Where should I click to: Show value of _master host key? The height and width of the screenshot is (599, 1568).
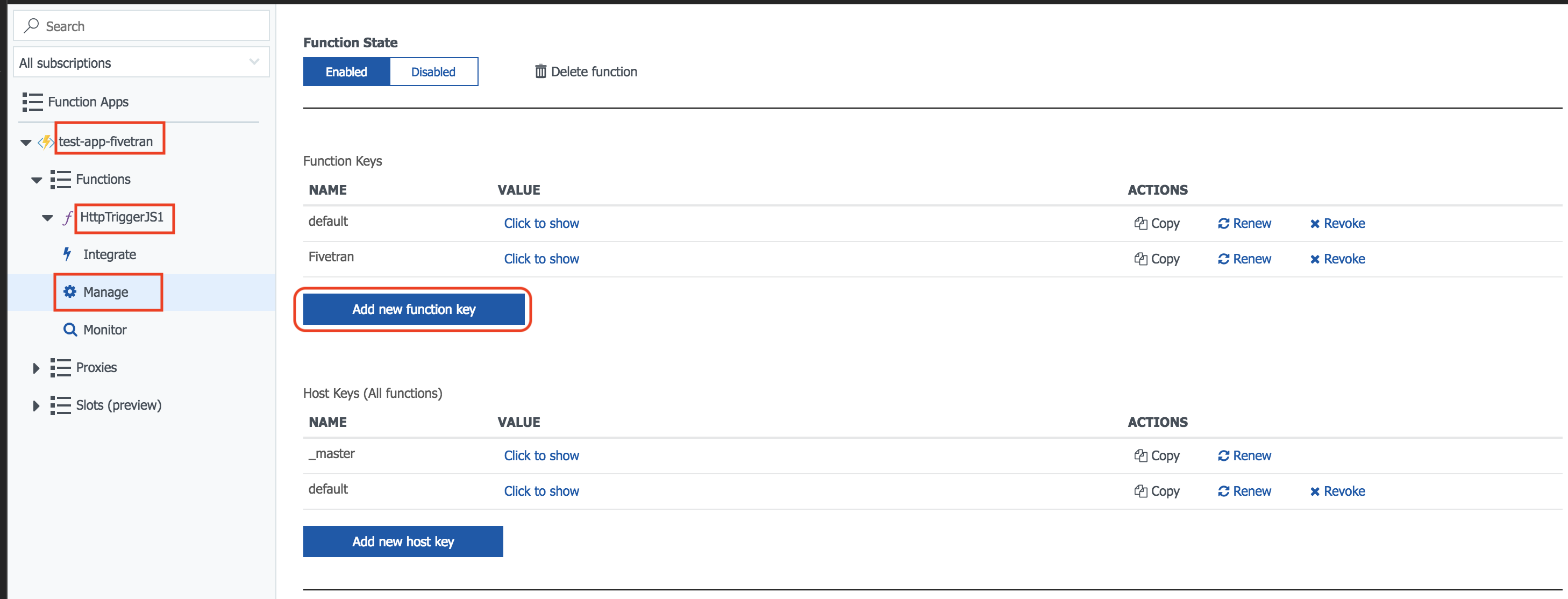[x=541, y=455]
